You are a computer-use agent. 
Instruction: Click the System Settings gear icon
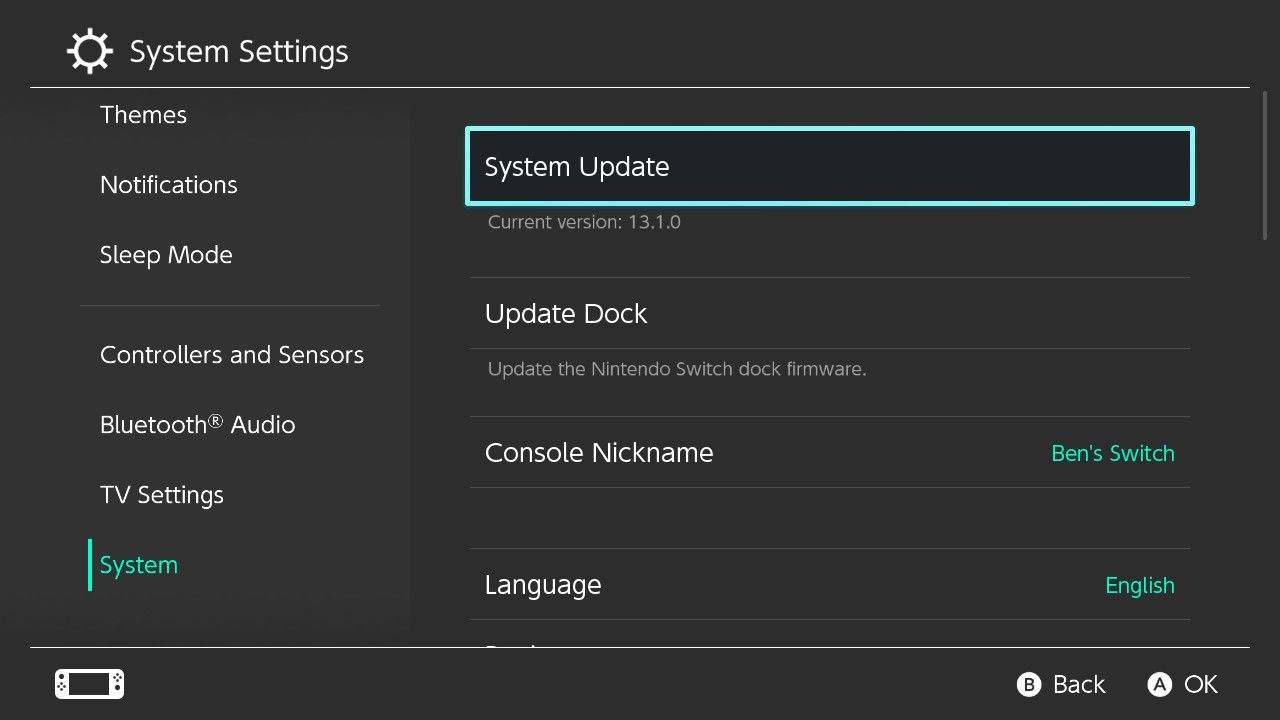pyautogui.click(x=89, y=50)
